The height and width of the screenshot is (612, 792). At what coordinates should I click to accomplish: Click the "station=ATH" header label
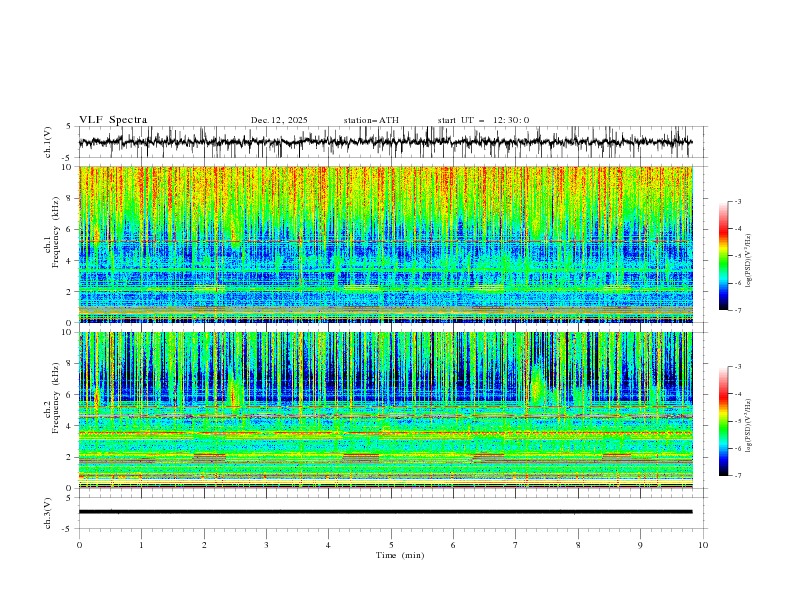pyautogui.click(x=371, y=120)
